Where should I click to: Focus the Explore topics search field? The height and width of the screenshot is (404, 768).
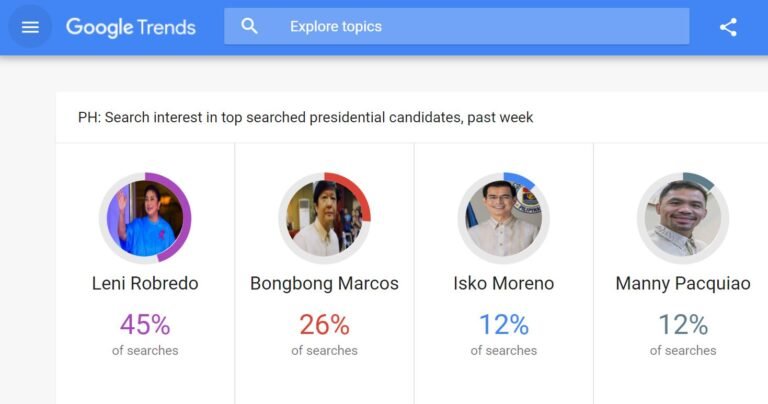click(456, 26)
